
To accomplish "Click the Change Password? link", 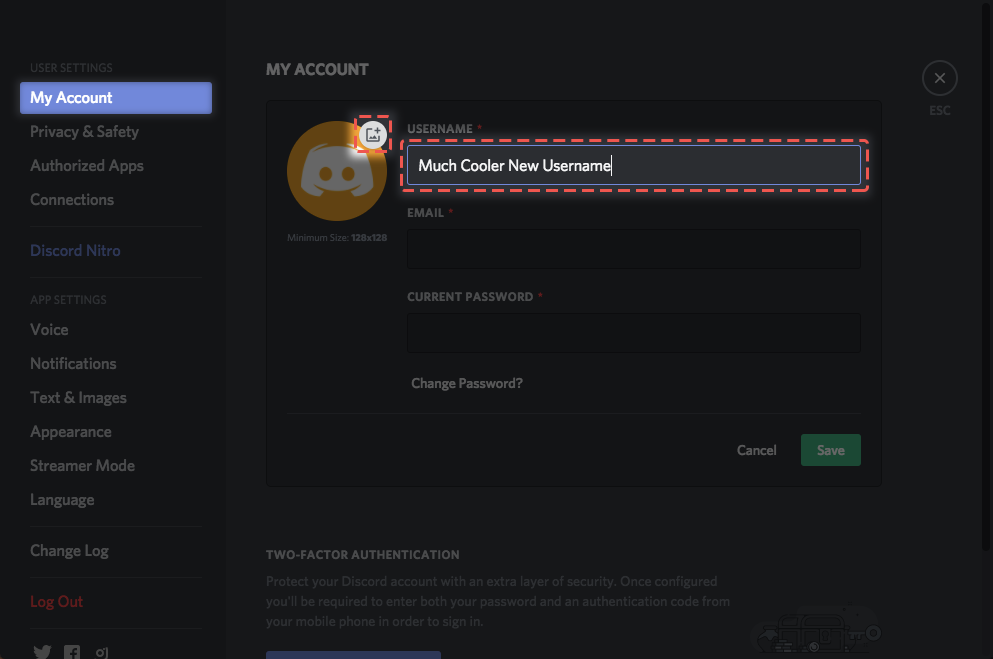I will [467, 383].
